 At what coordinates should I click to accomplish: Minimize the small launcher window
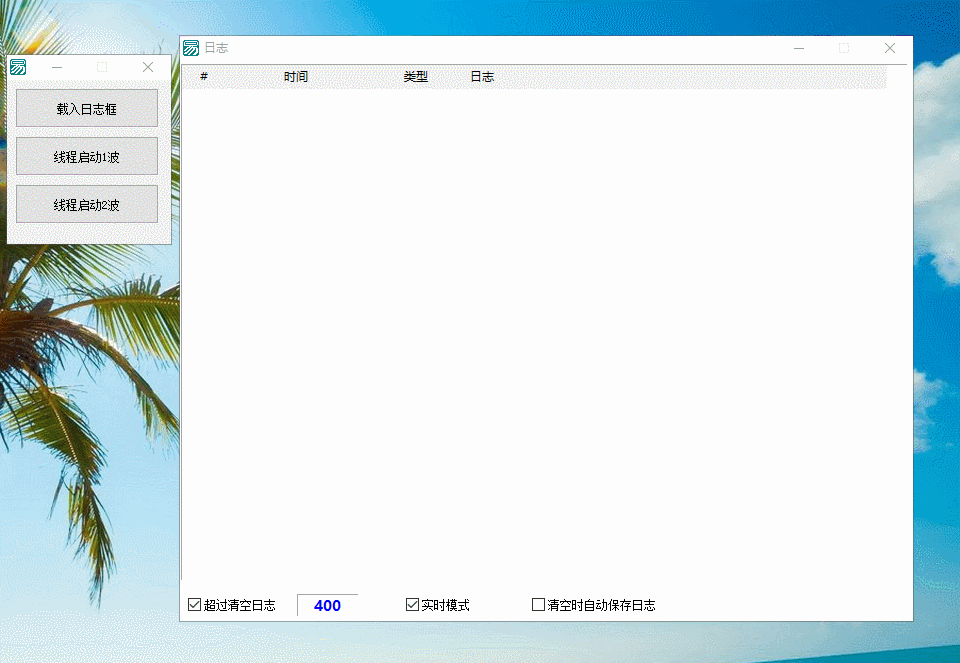point(57,67)
